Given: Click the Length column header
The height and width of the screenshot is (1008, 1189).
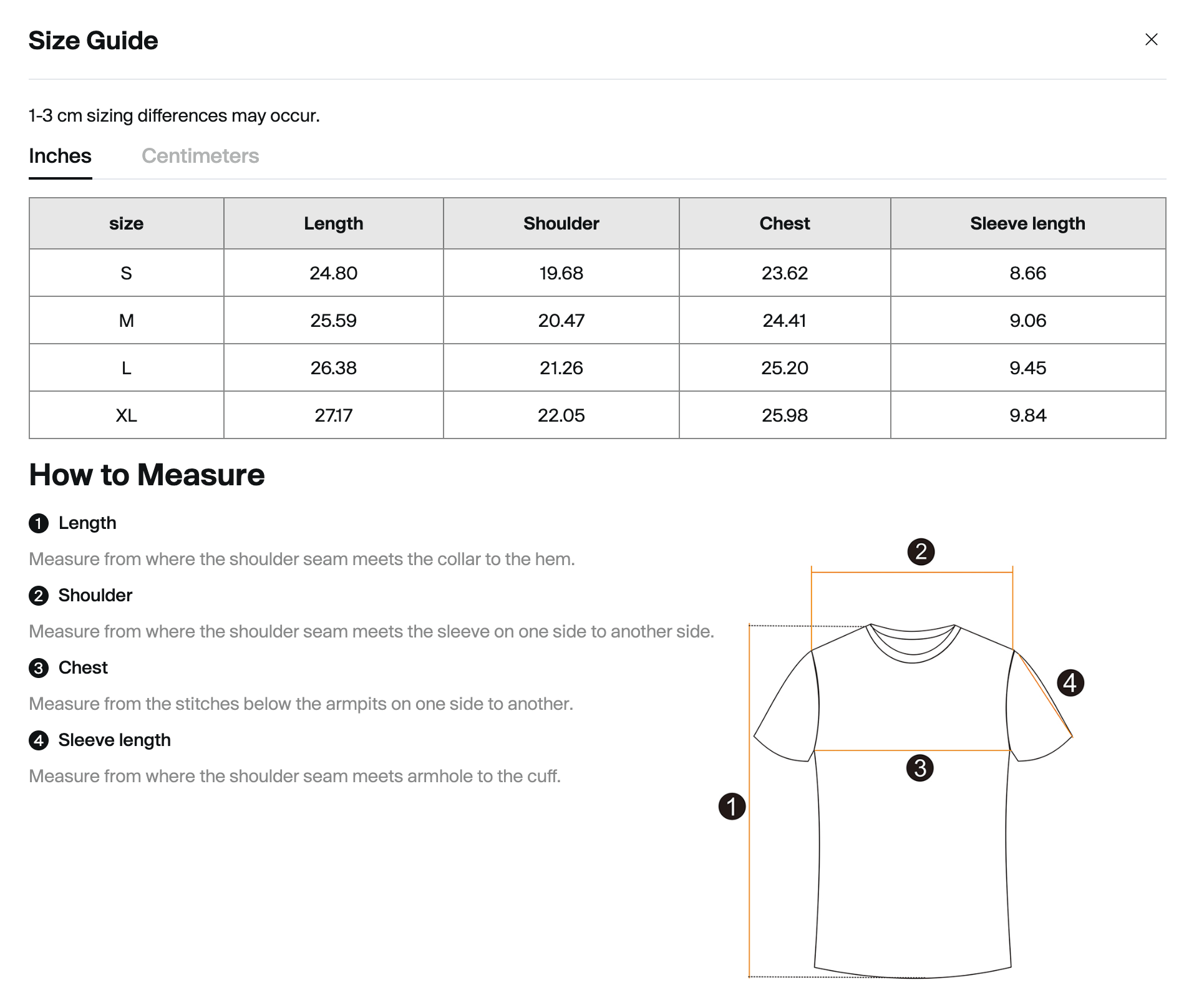Looking at the screenshot, I should point(333,223).
